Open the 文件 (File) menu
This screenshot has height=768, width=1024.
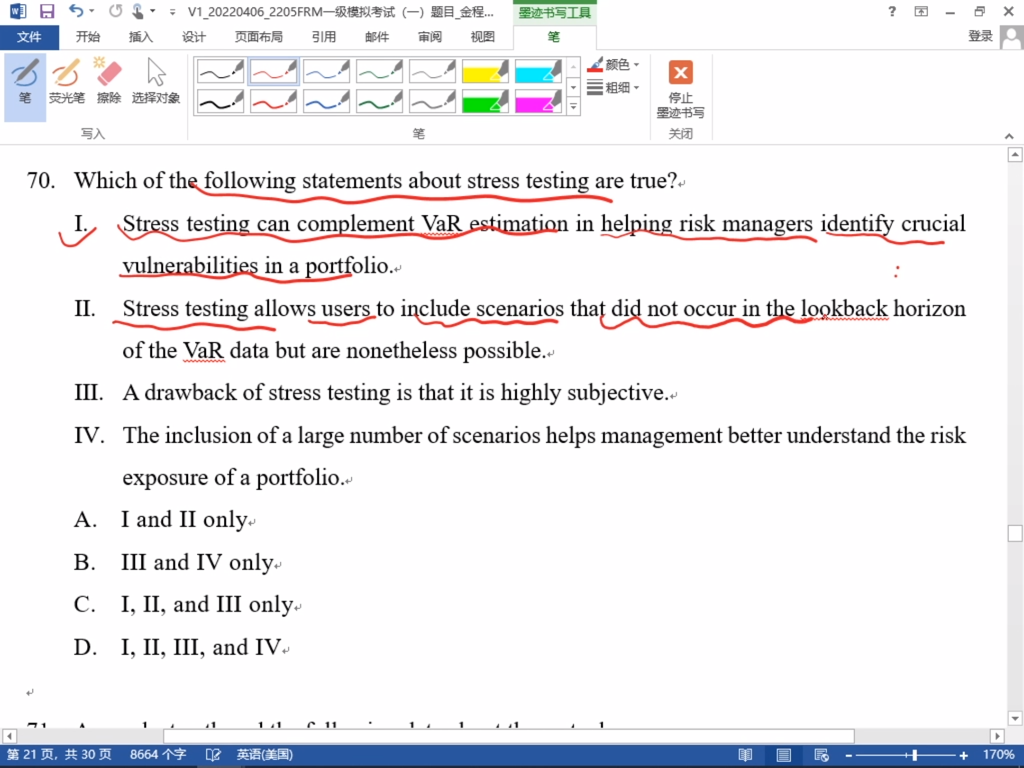(x=29, y=37)
